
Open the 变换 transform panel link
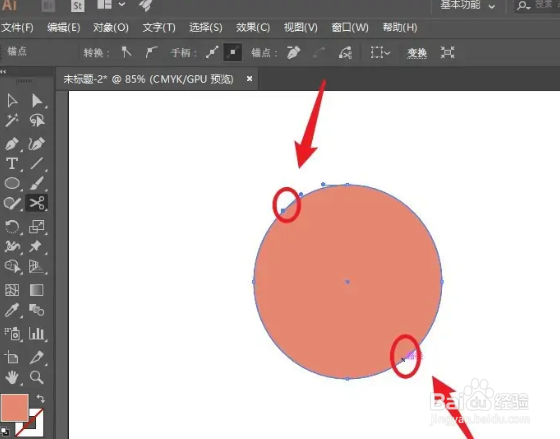[x=417, y=53]
